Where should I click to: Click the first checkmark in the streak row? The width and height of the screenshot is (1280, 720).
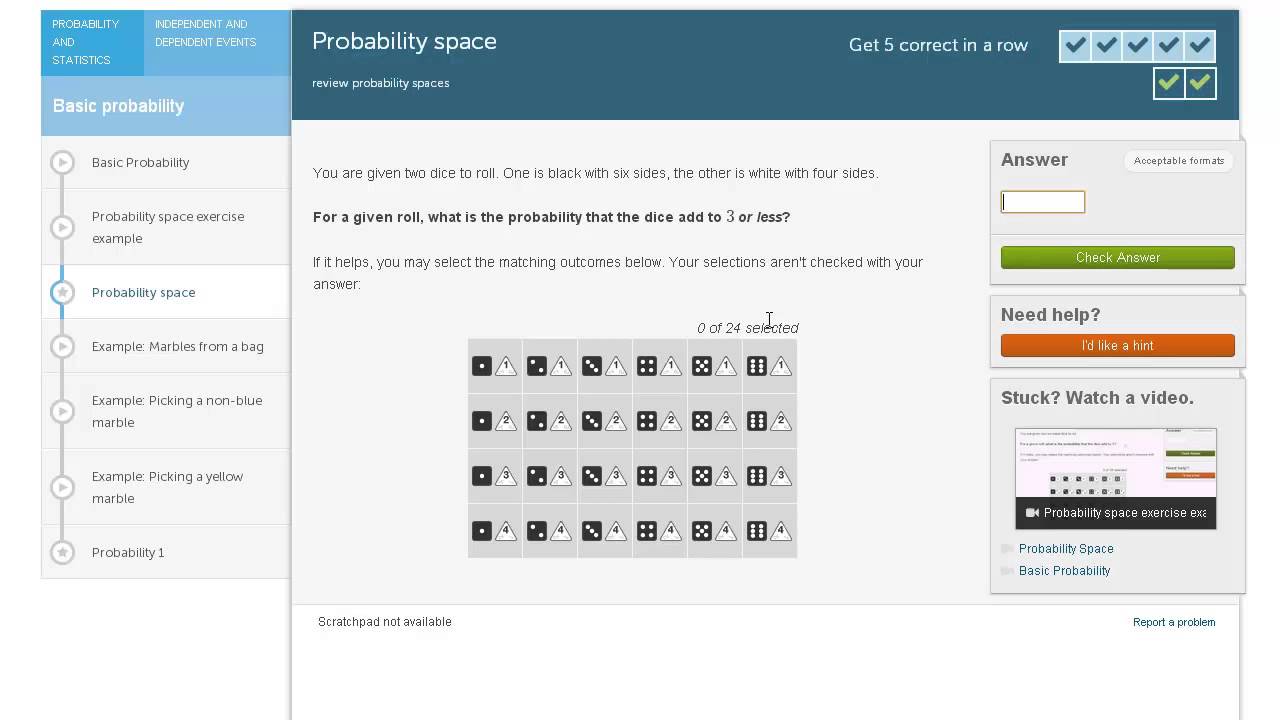[x=1076, y=46]
